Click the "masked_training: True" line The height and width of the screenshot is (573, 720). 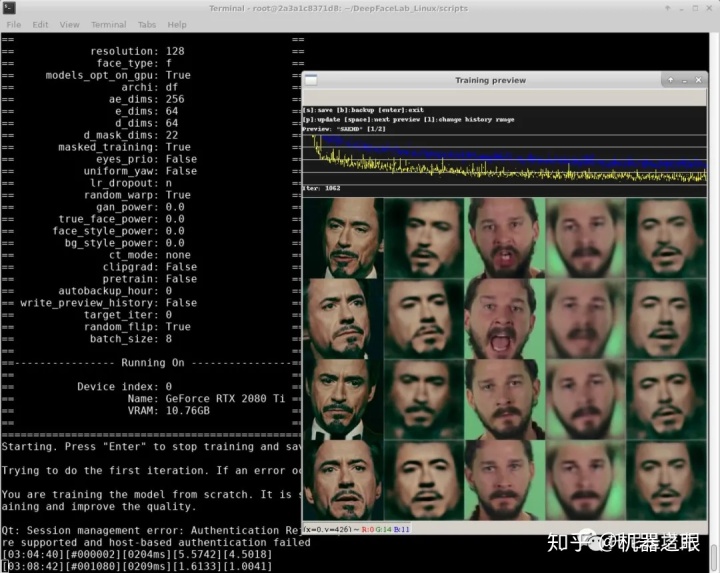coord(124,147)
